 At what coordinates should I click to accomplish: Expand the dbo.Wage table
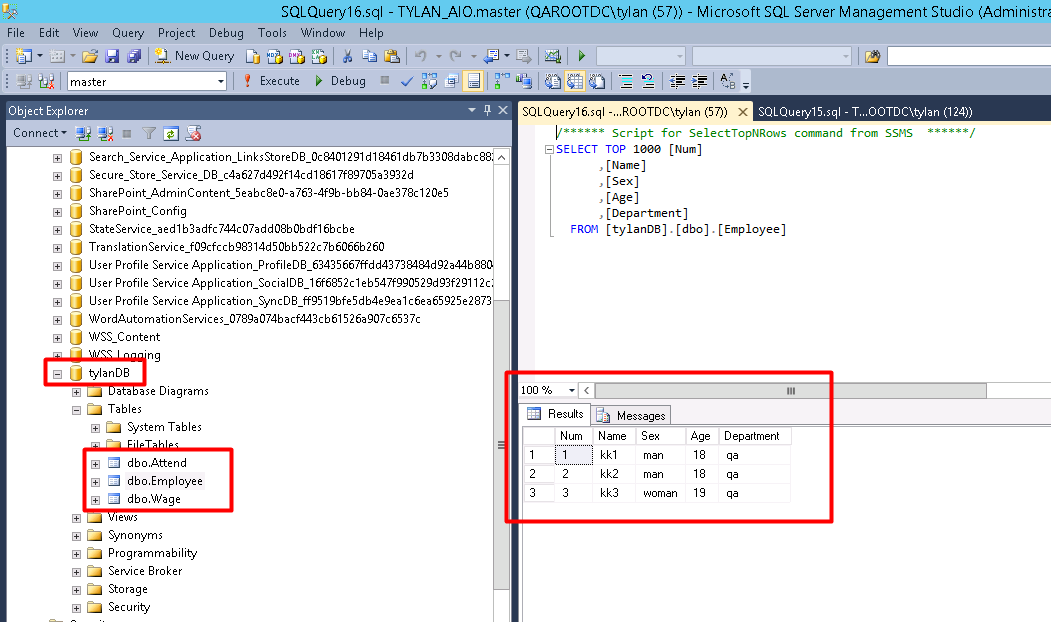coord(95,500)
